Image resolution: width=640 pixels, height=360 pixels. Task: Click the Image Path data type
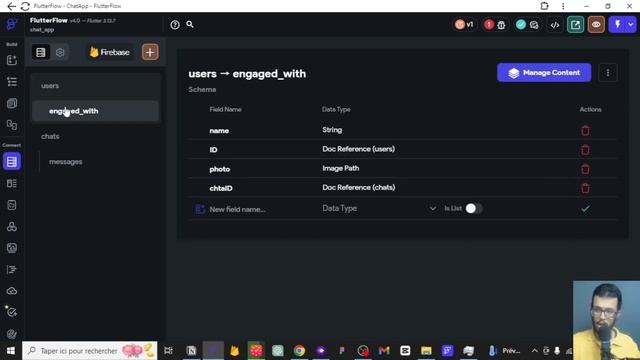click(341, 168)
